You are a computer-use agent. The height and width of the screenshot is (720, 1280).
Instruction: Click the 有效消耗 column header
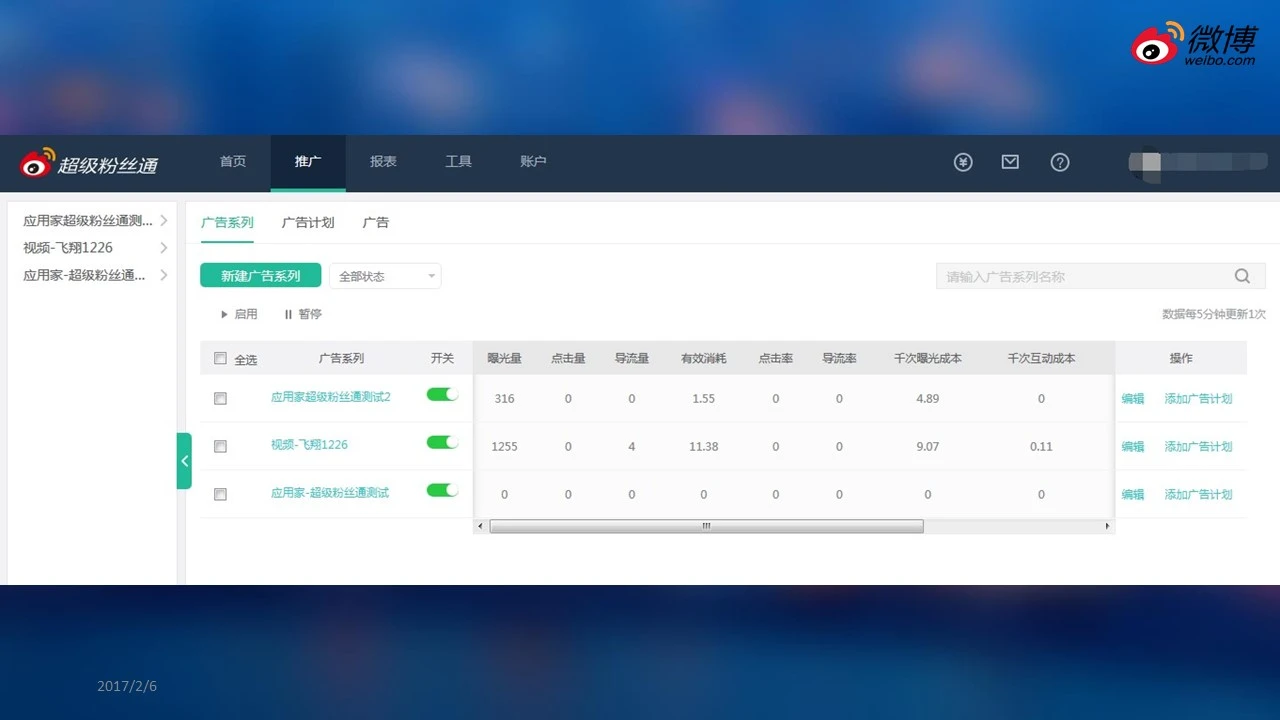pos(704,358)
